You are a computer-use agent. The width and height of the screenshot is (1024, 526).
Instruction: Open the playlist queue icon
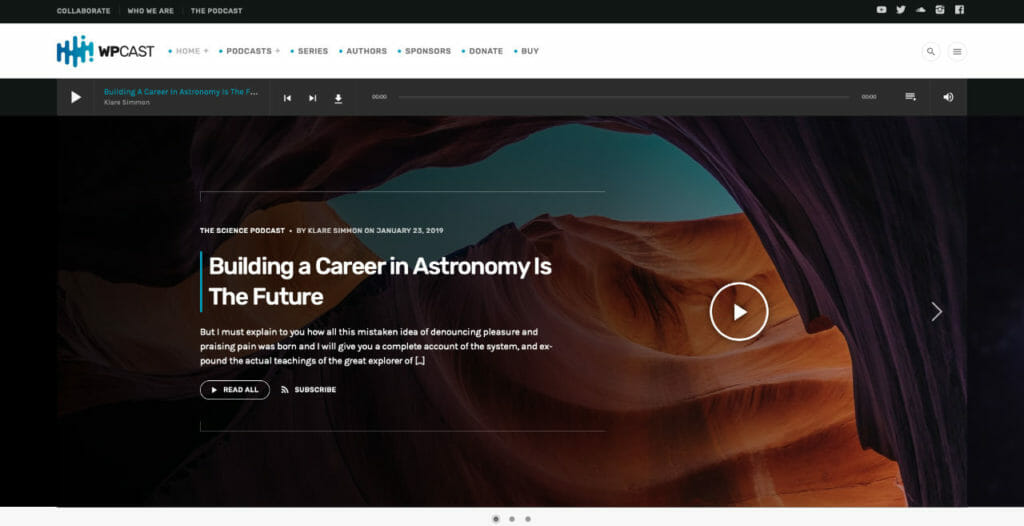pyautogui.click(x=910, y=97)
